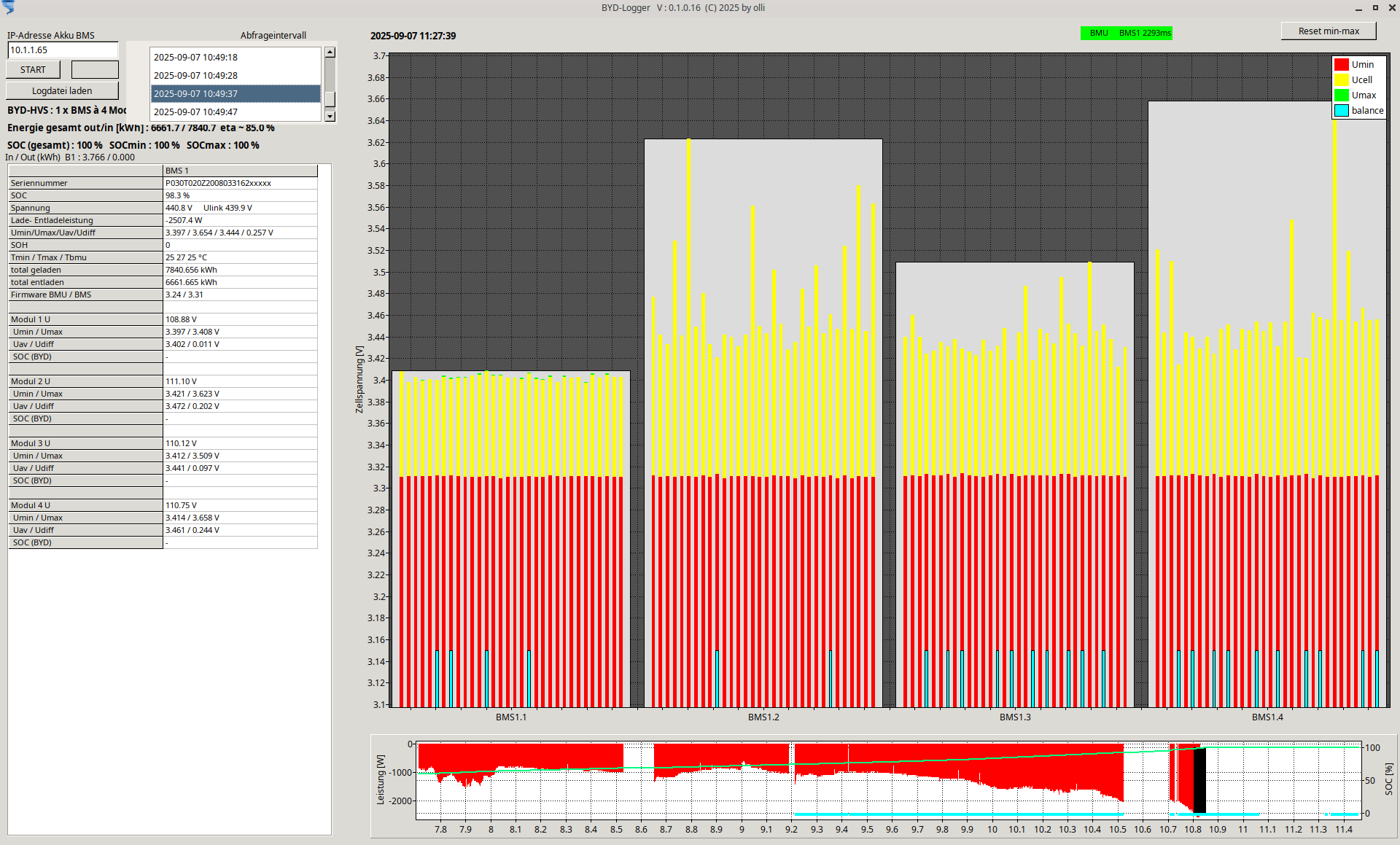Maximize the BYD-Logger window
This screenshot has height=845, width=1400.
[1375, 7]
